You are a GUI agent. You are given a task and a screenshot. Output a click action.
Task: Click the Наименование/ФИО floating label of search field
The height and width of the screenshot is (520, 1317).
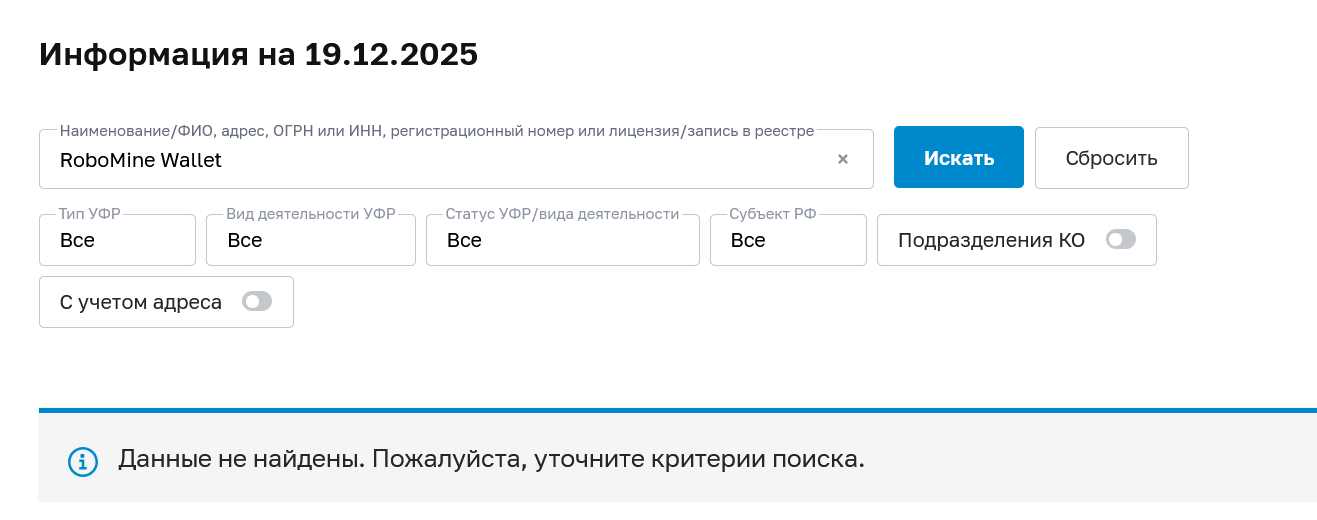pyautogui.click(x=436, y=130)
